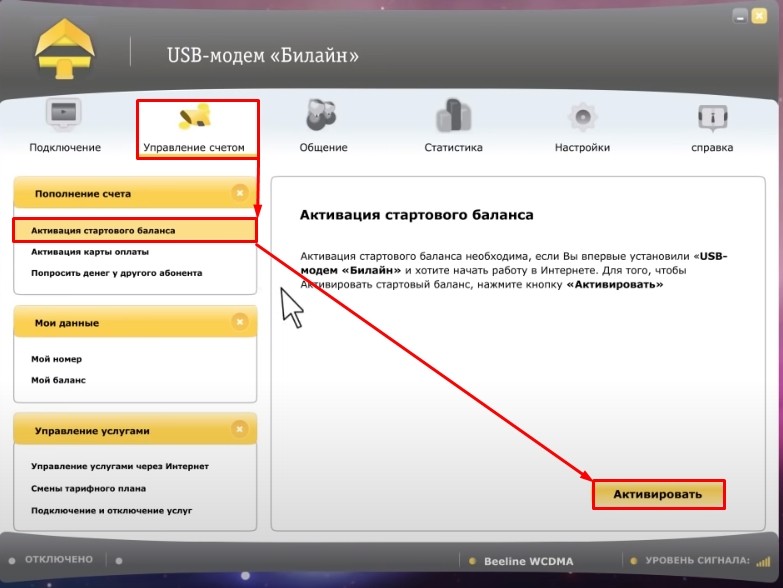Open the Мой баланс item

point(58,380)
